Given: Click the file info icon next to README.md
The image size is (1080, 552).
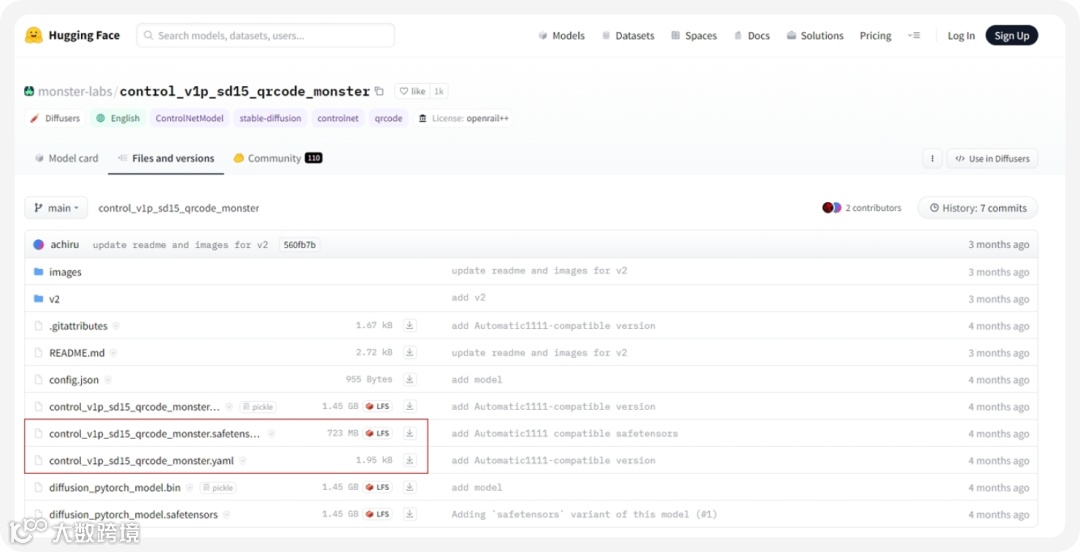Looking at the screenshot, I should tap(113, 353).
